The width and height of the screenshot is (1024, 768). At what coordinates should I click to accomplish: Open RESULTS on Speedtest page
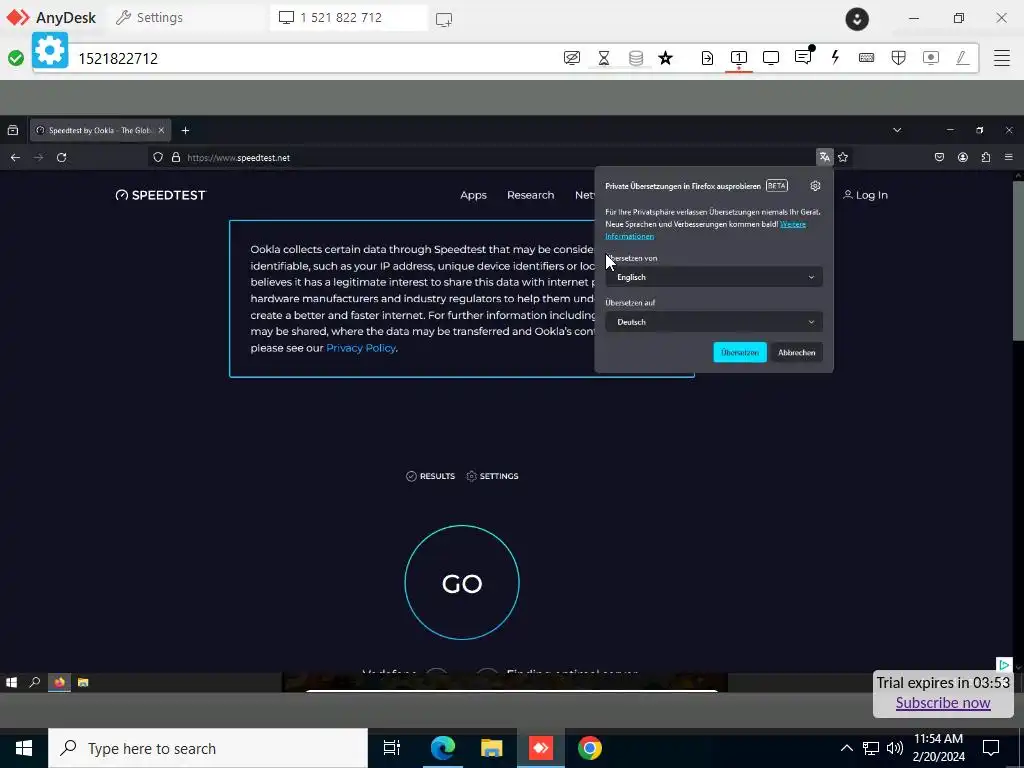tap(430, 476)
